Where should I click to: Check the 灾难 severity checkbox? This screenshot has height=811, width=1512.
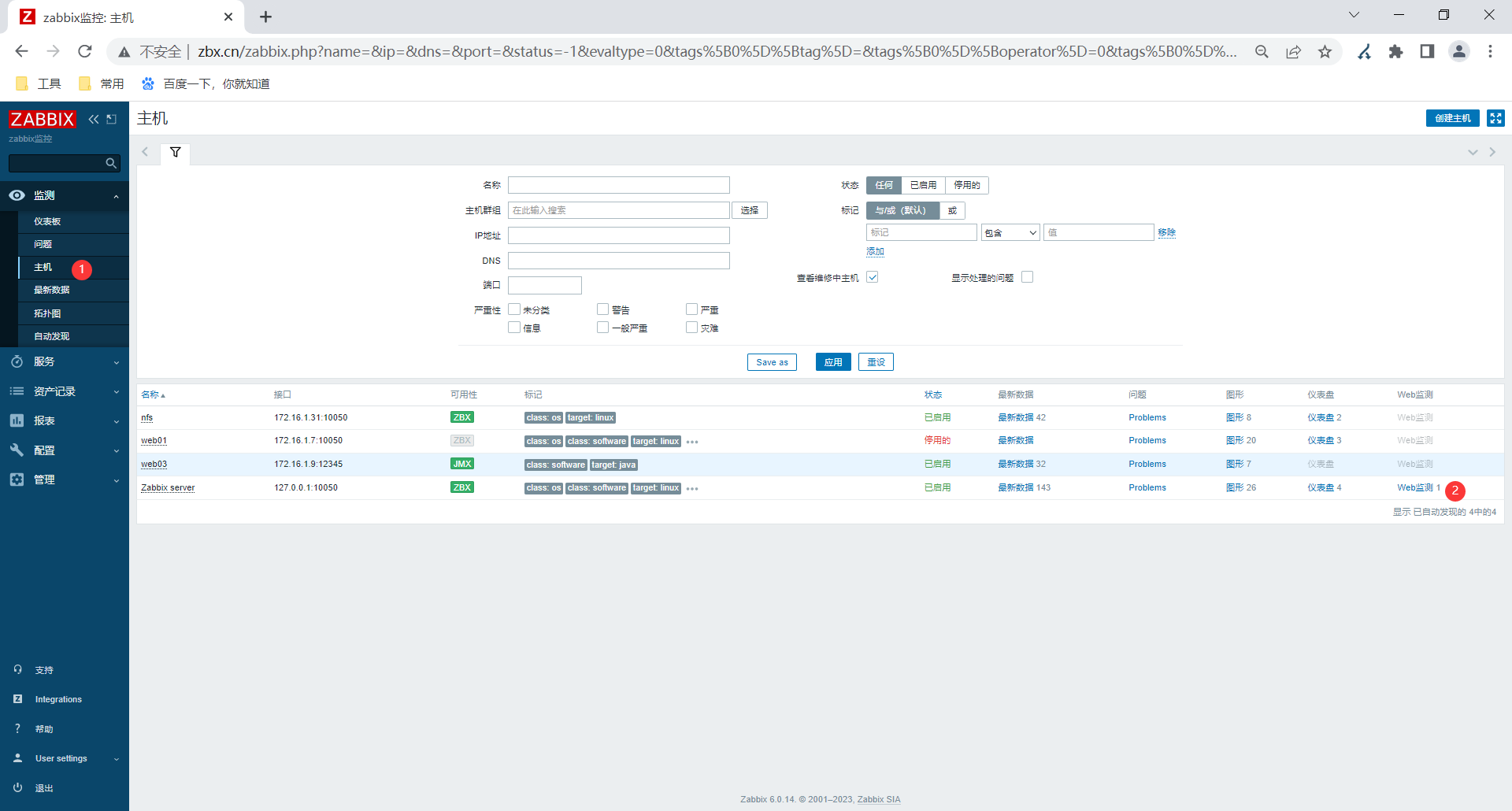[x=692, y=328]
